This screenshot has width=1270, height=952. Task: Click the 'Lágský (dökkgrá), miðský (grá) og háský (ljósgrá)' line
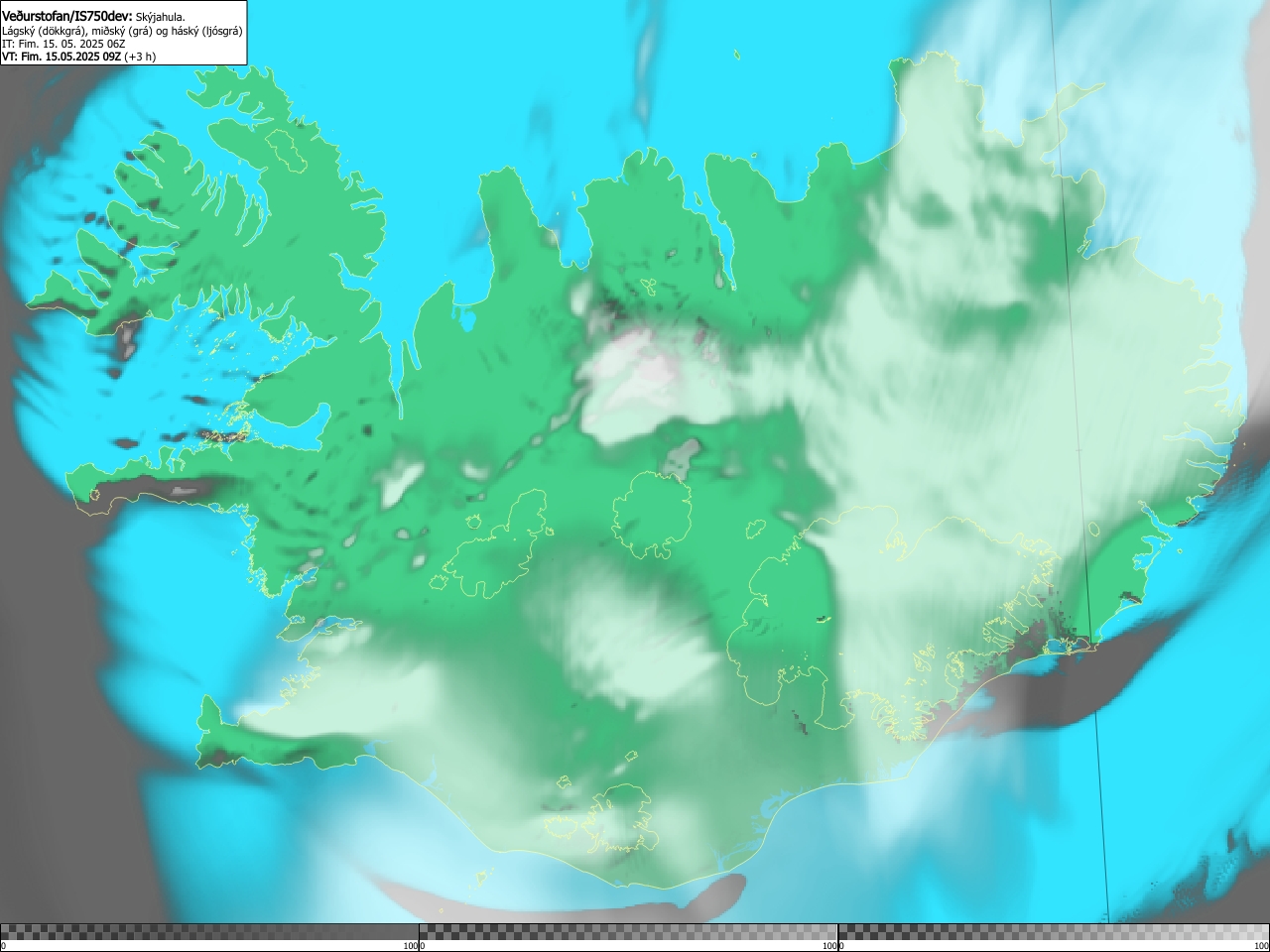[x=122, y=31]
